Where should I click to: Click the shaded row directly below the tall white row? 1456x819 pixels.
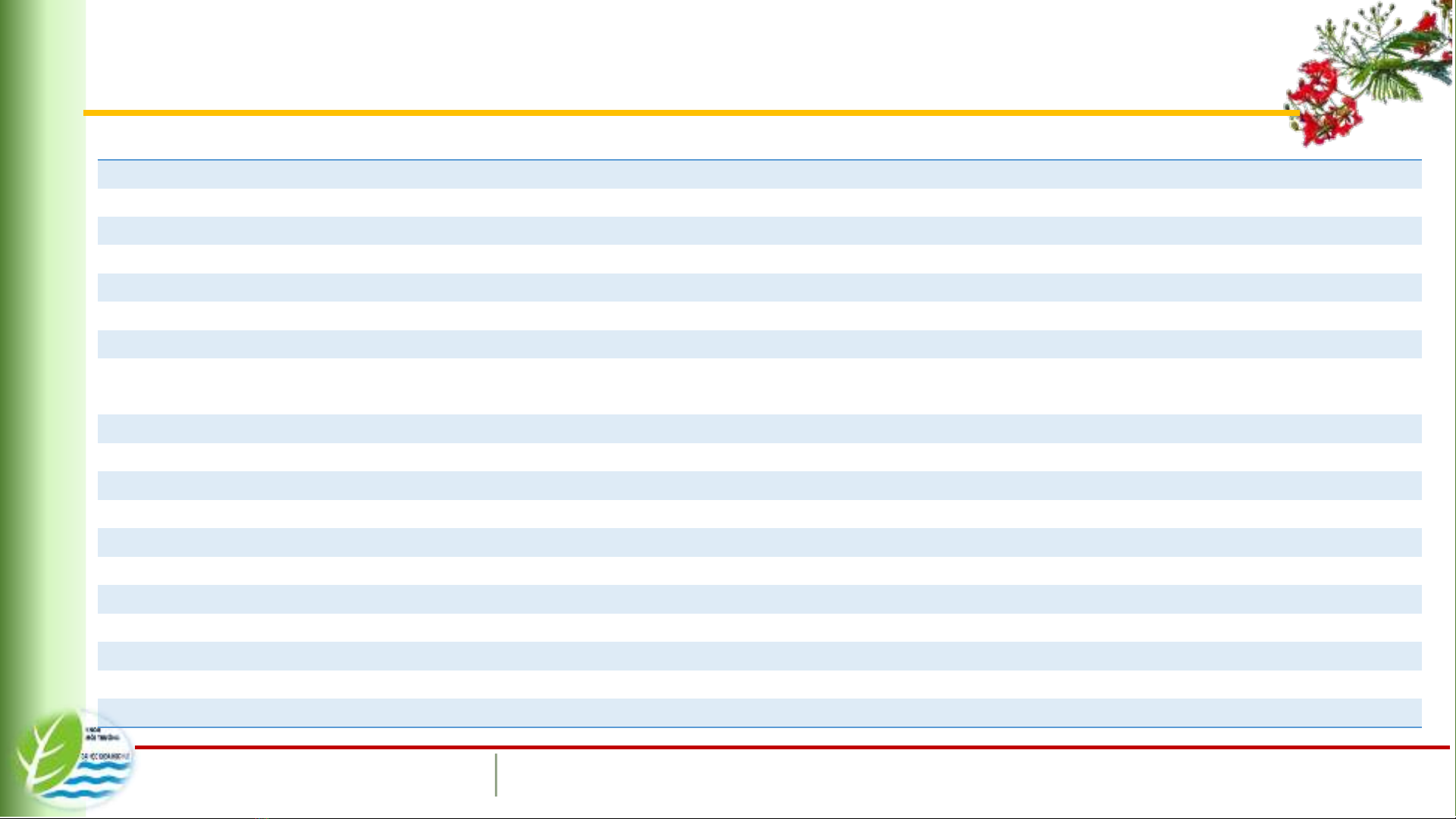(x=758, y=429)
